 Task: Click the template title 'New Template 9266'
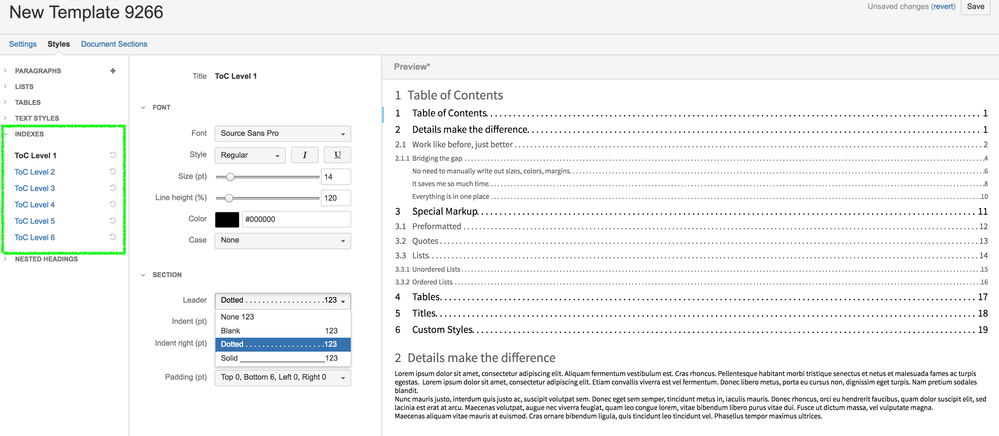[87, 11]
